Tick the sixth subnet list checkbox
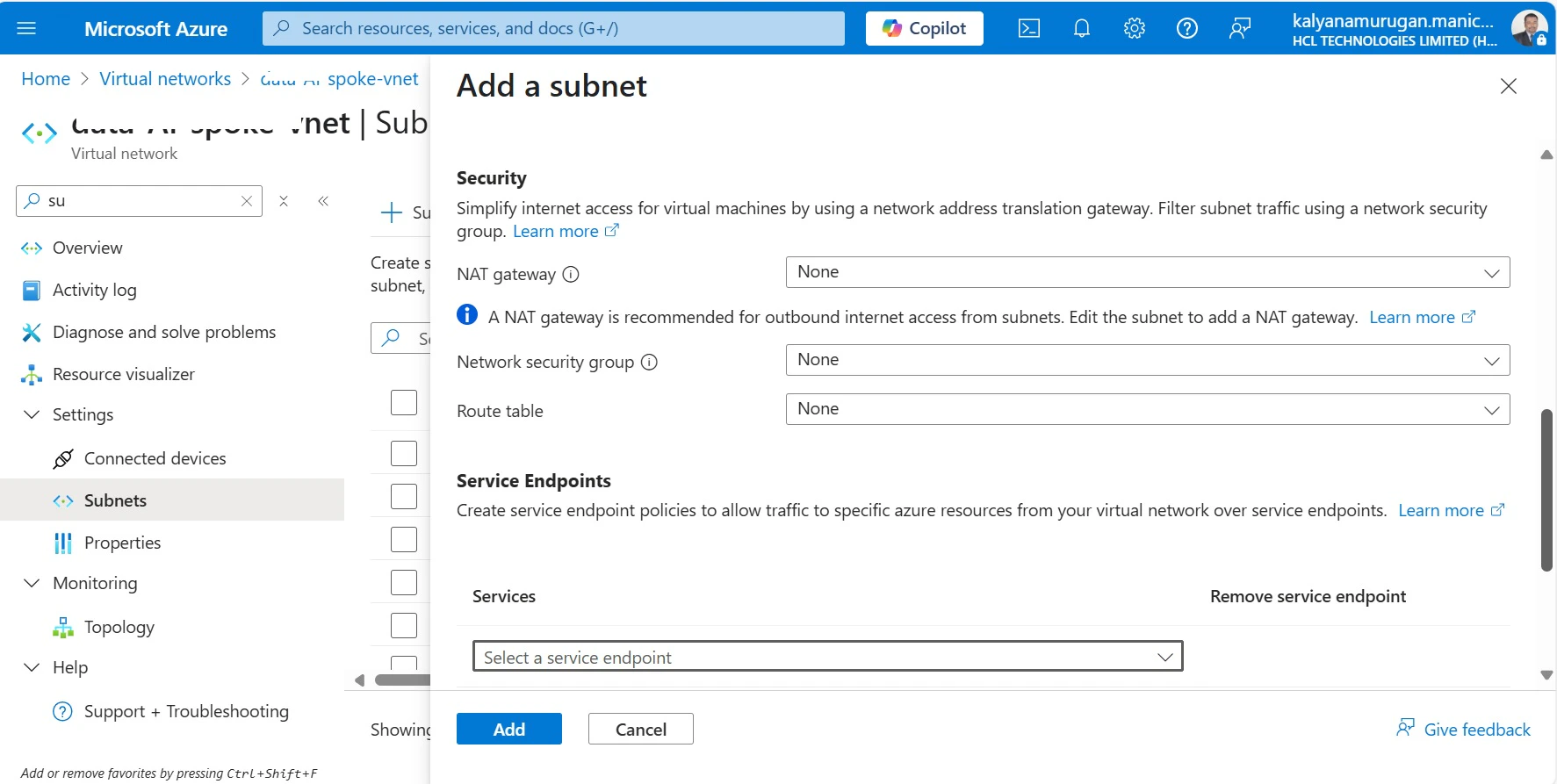This screenshot has width=1557, height=784. [404, 626]
